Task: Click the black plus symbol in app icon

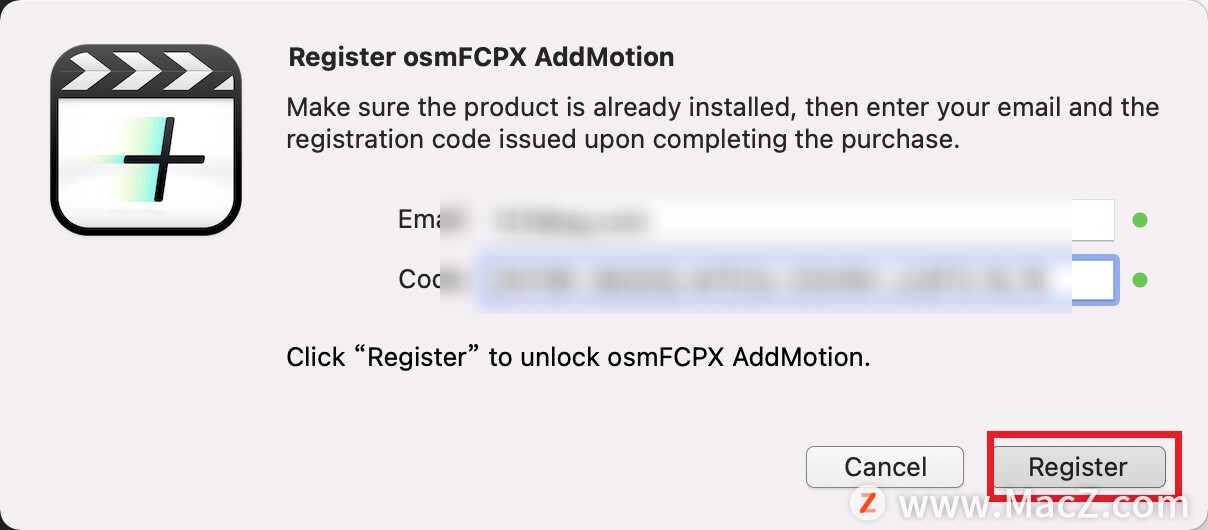Action: (x=162, y=158)
